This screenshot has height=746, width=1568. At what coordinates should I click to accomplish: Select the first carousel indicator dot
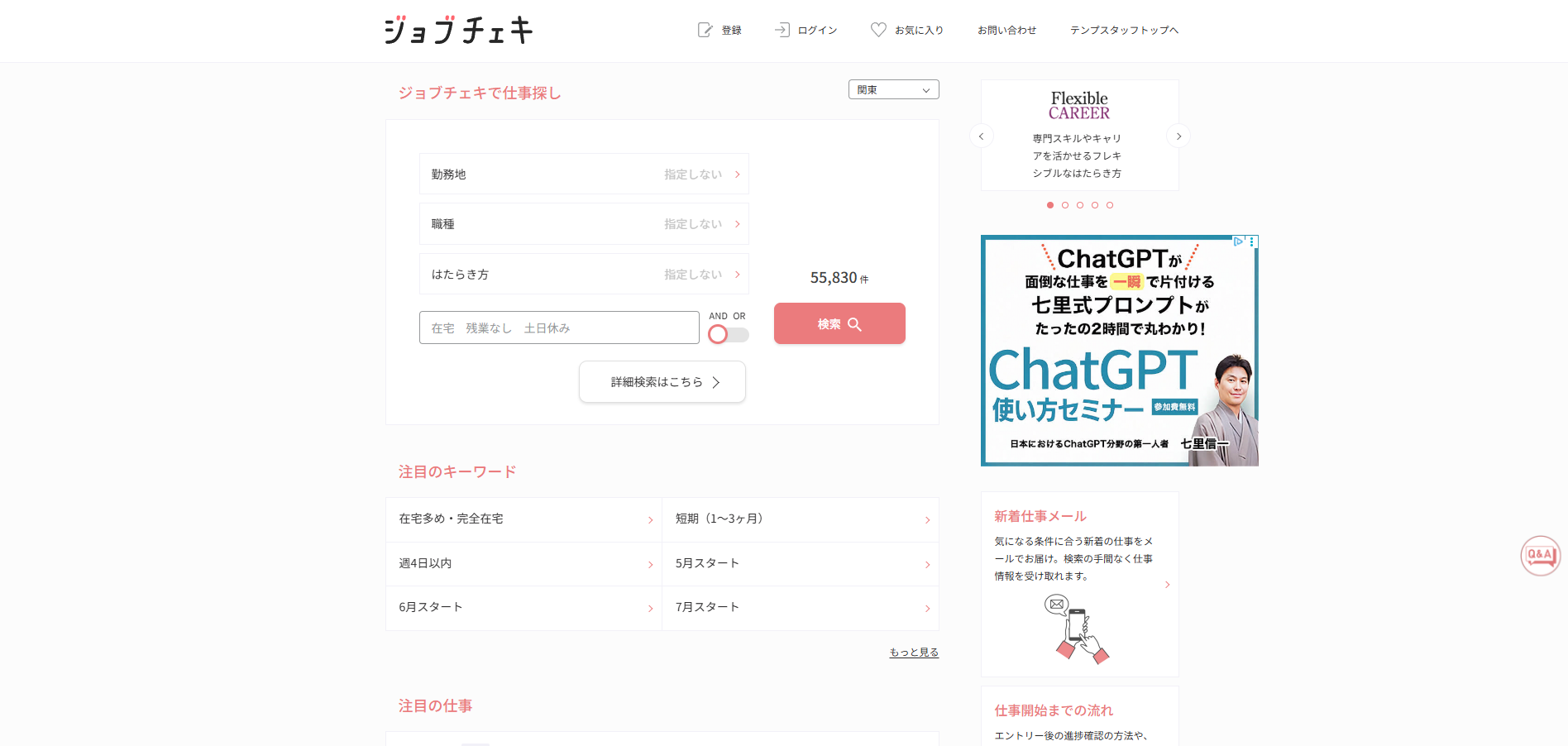point(1050,205)
